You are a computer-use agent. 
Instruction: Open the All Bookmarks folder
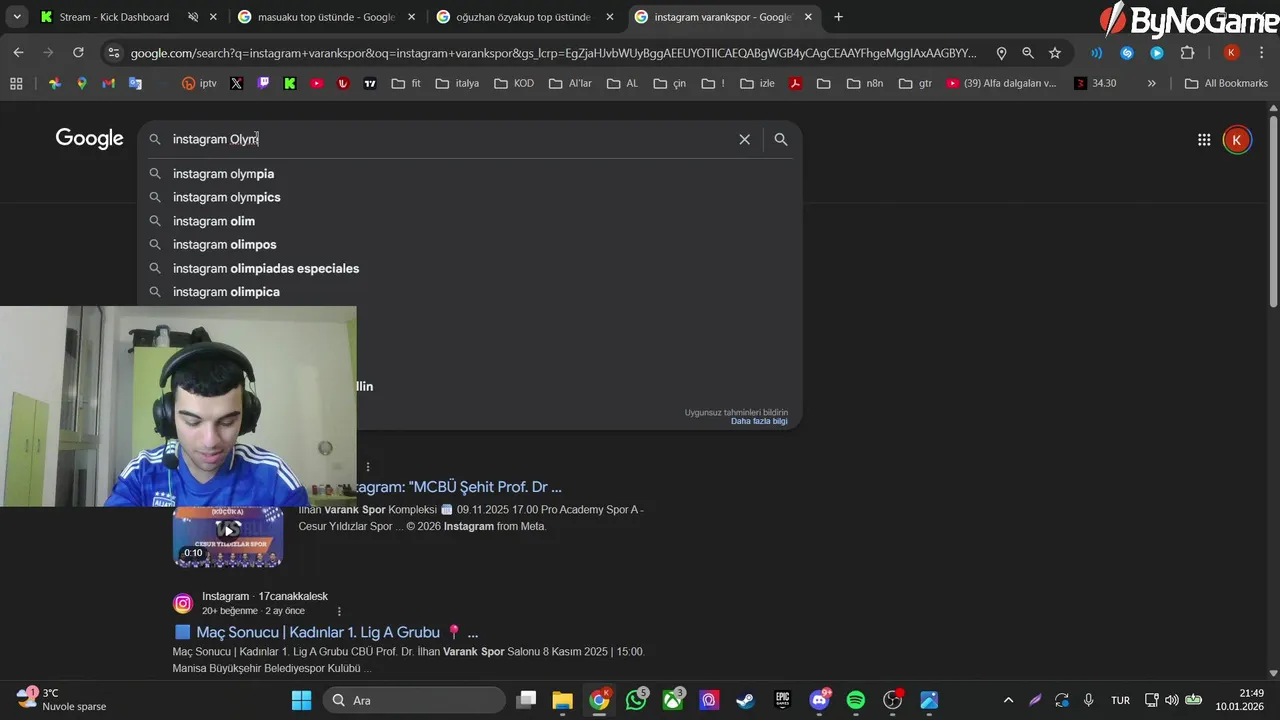[1226, 83]
